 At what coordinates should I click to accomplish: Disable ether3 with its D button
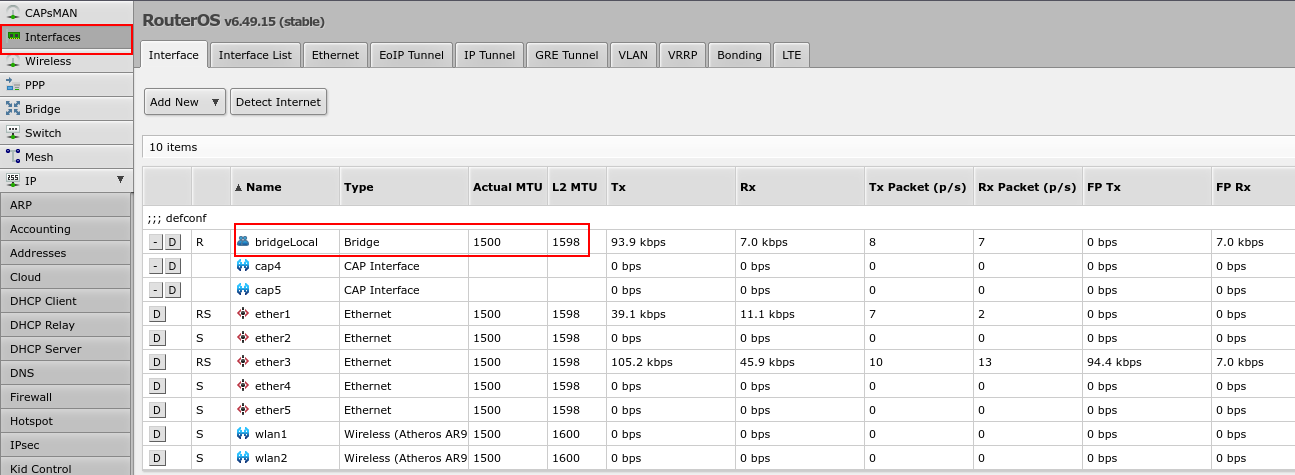(x=156, y=362)
